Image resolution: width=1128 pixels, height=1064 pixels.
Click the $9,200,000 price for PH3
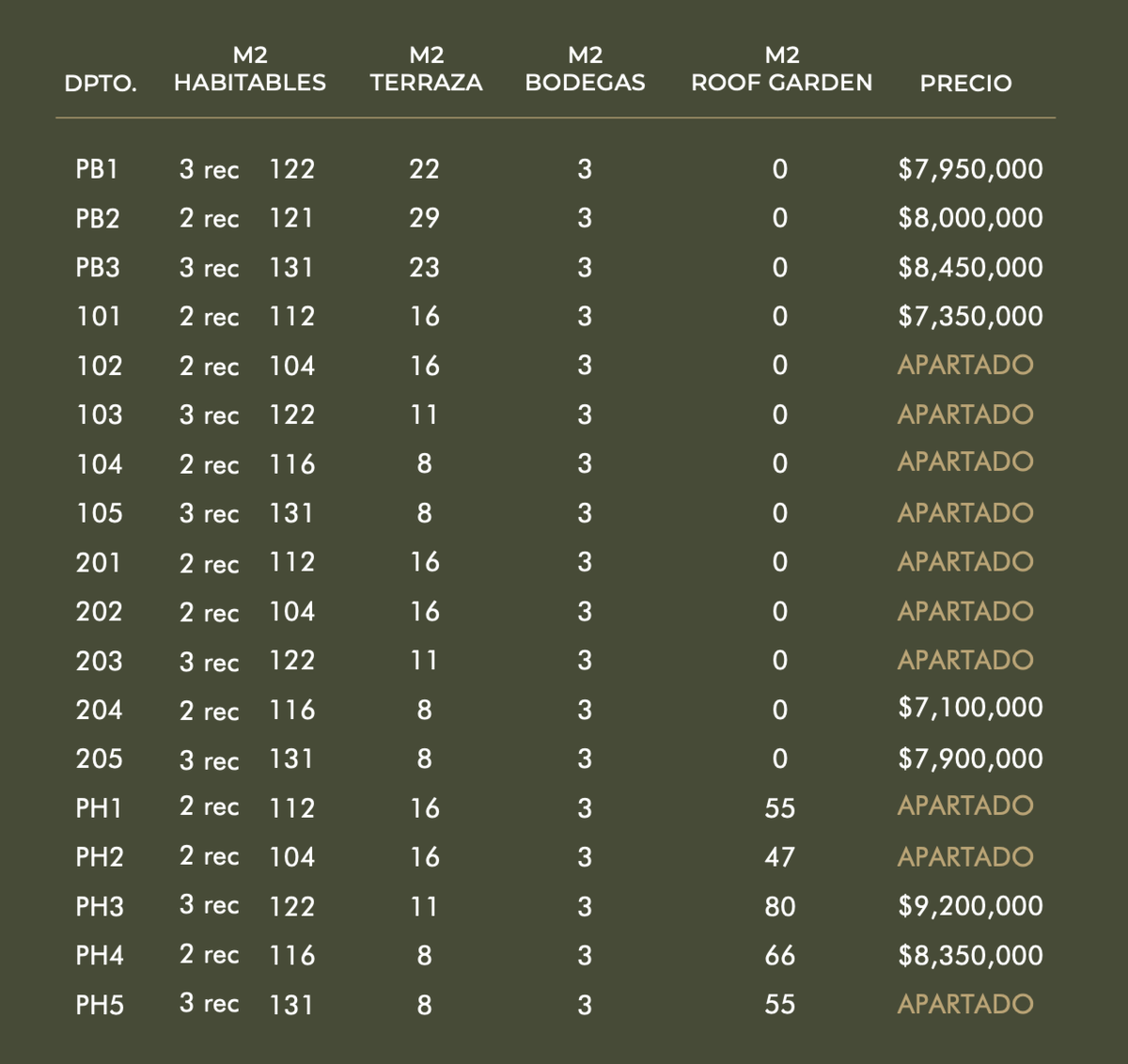click(970, 906)
